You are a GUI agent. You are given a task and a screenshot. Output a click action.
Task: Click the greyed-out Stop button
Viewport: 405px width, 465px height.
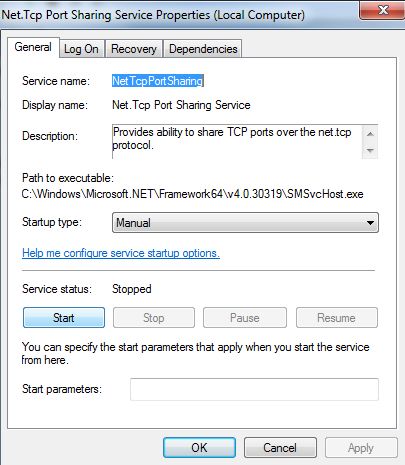[154, 318]
